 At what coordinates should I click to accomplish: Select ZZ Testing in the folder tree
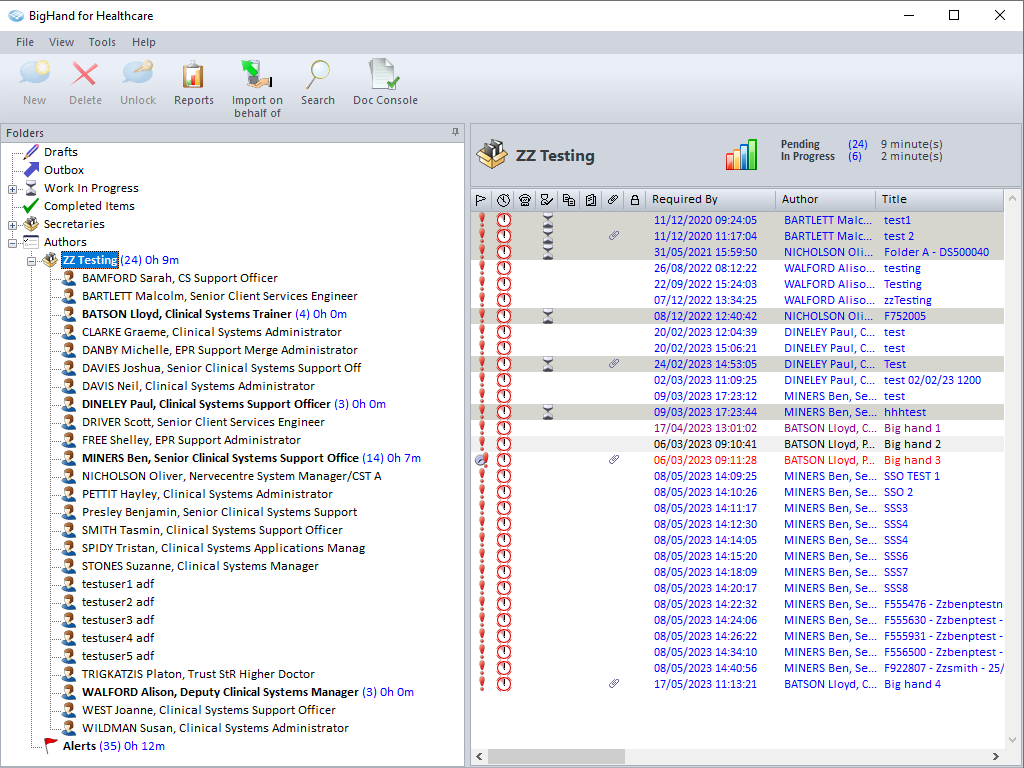pos(89,260)
